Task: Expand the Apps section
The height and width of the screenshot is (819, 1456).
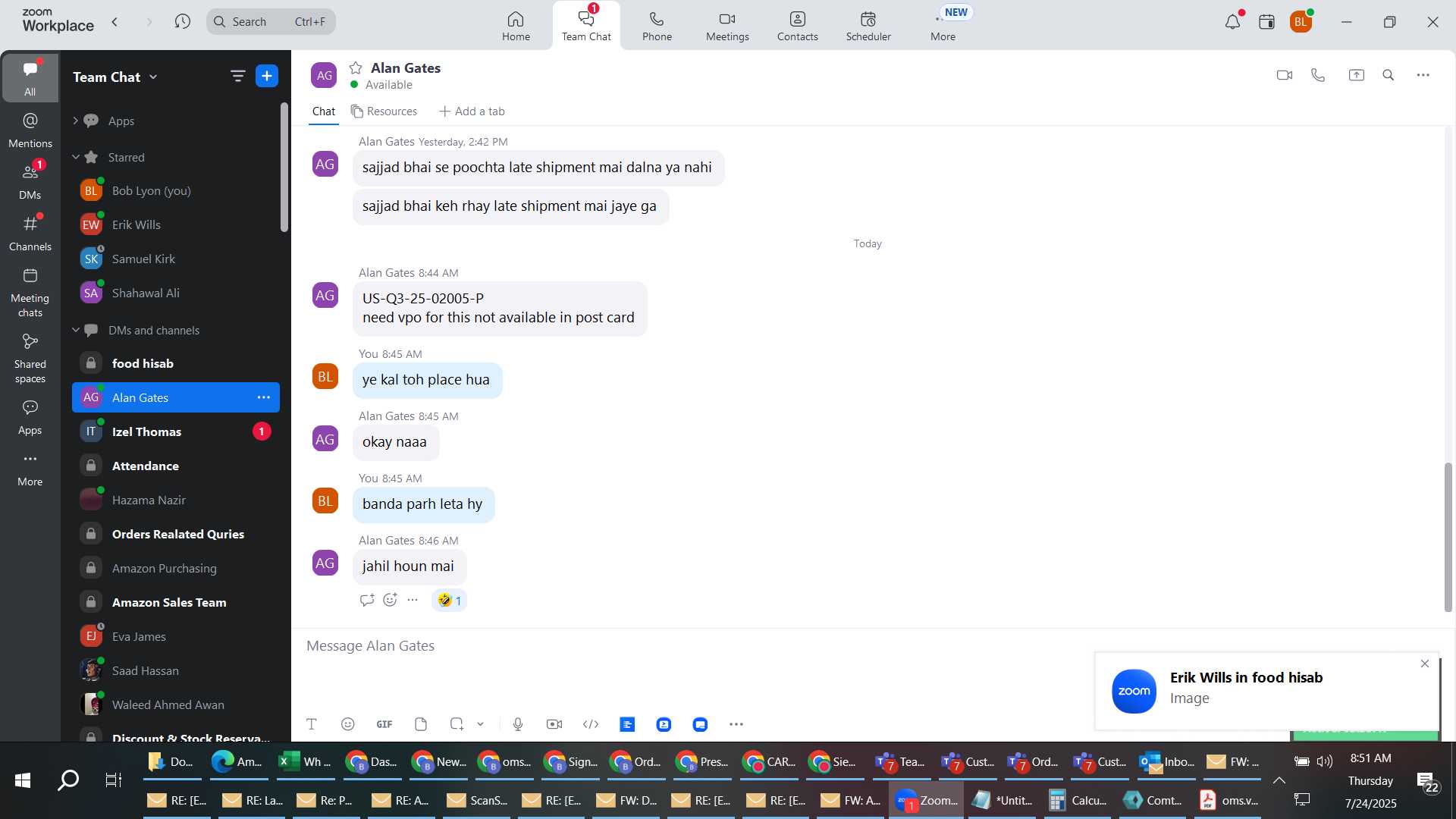Action: [x=75, y=121]
